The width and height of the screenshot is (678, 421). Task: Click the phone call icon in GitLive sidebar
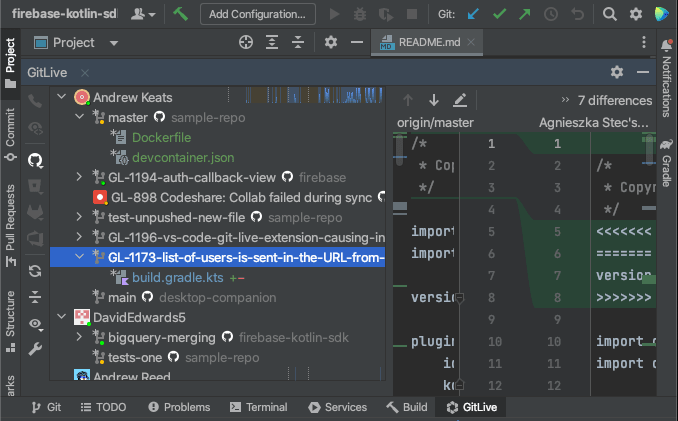[35, 101]
